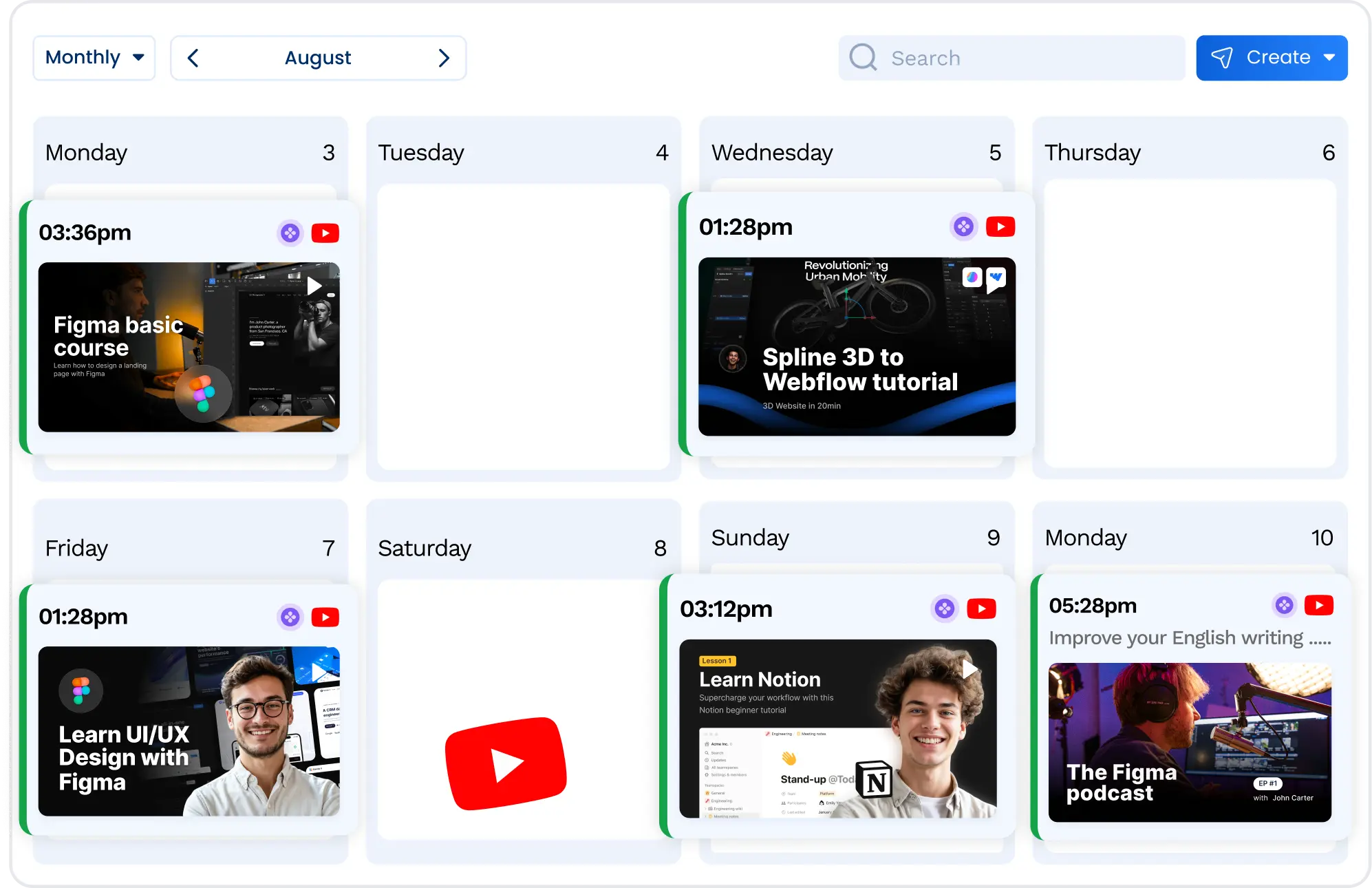This screenshot has width=1372, height=888.
Task: Click the YouTube icon on The Figma podcast event
Action: (x=1320, y=605)
